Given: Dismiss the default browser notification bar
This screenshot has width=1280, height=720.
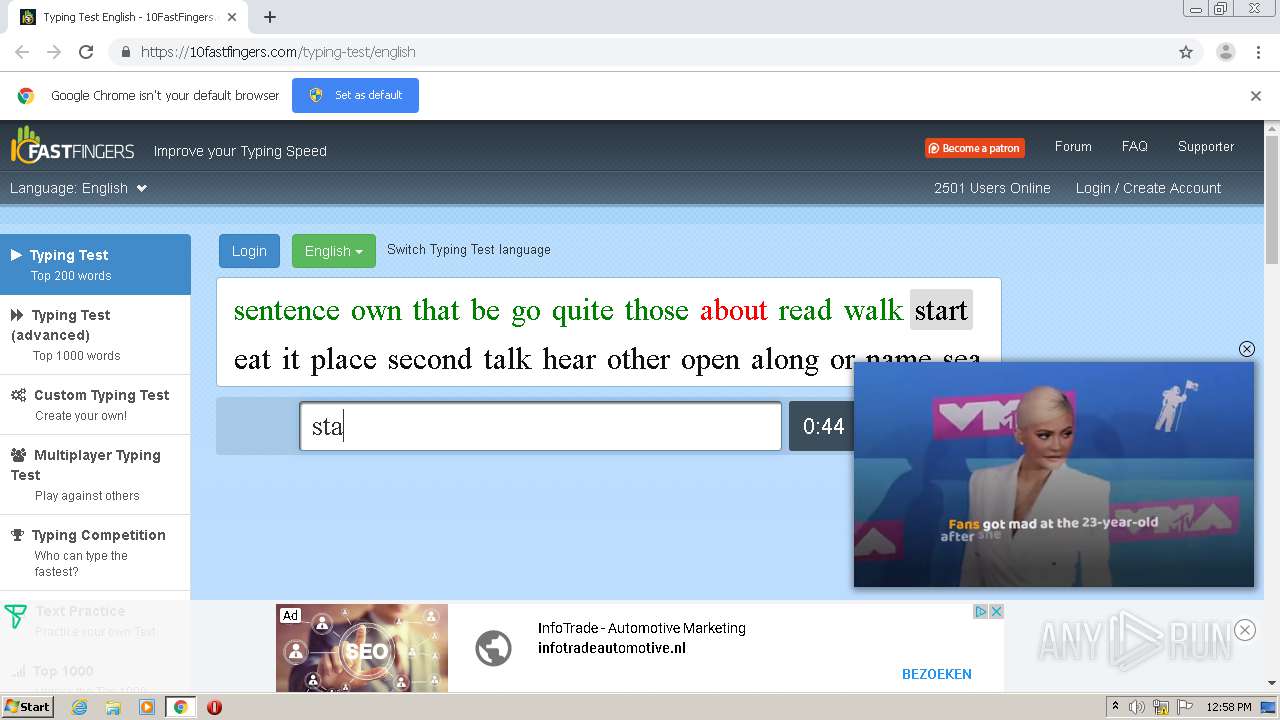Looking at the screenshot, I should [1256, 96].
